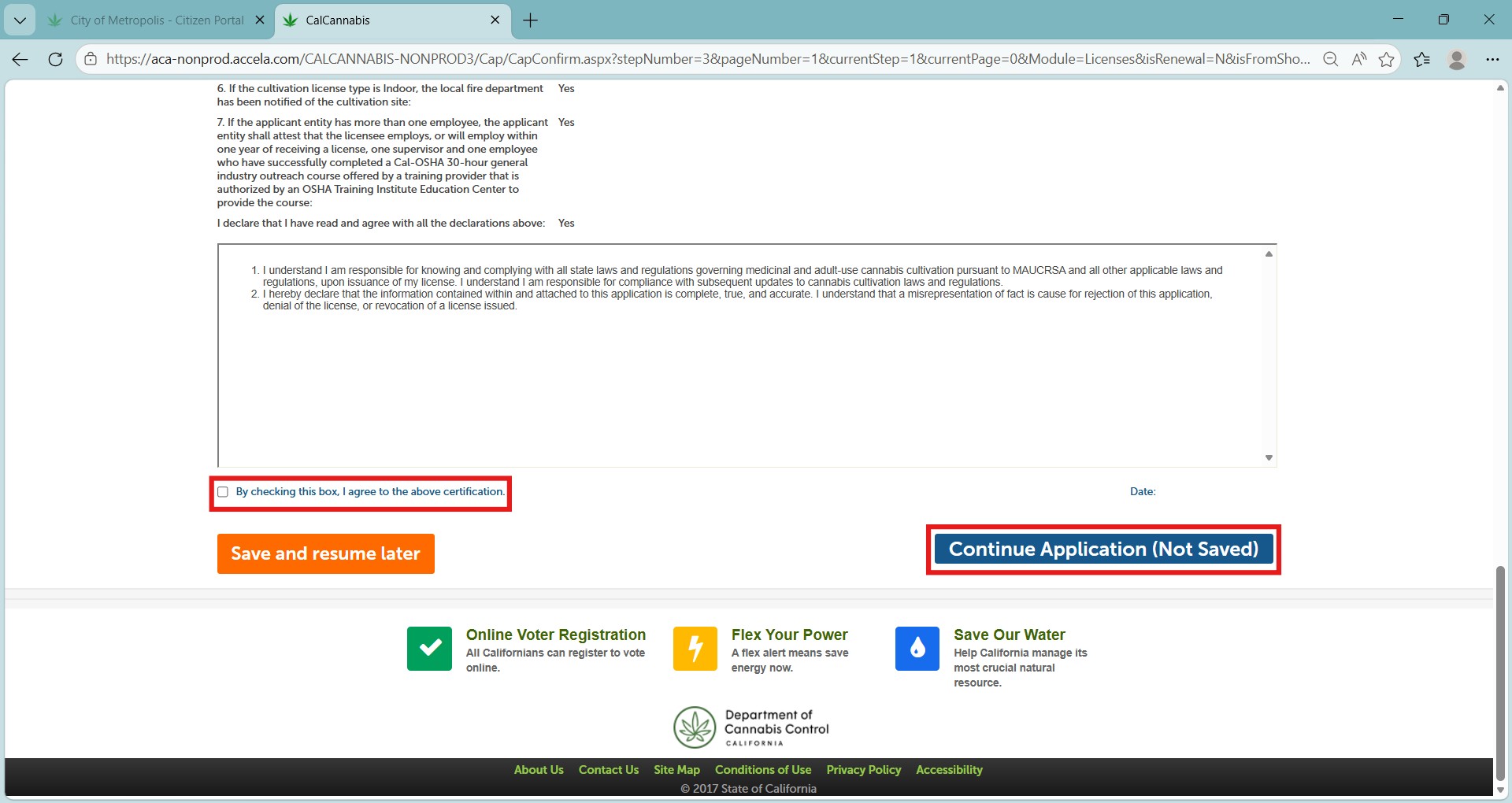Open Privacy Policy footer link
The width and height of the screenshot is (1512, 803).
pos(863,770)
